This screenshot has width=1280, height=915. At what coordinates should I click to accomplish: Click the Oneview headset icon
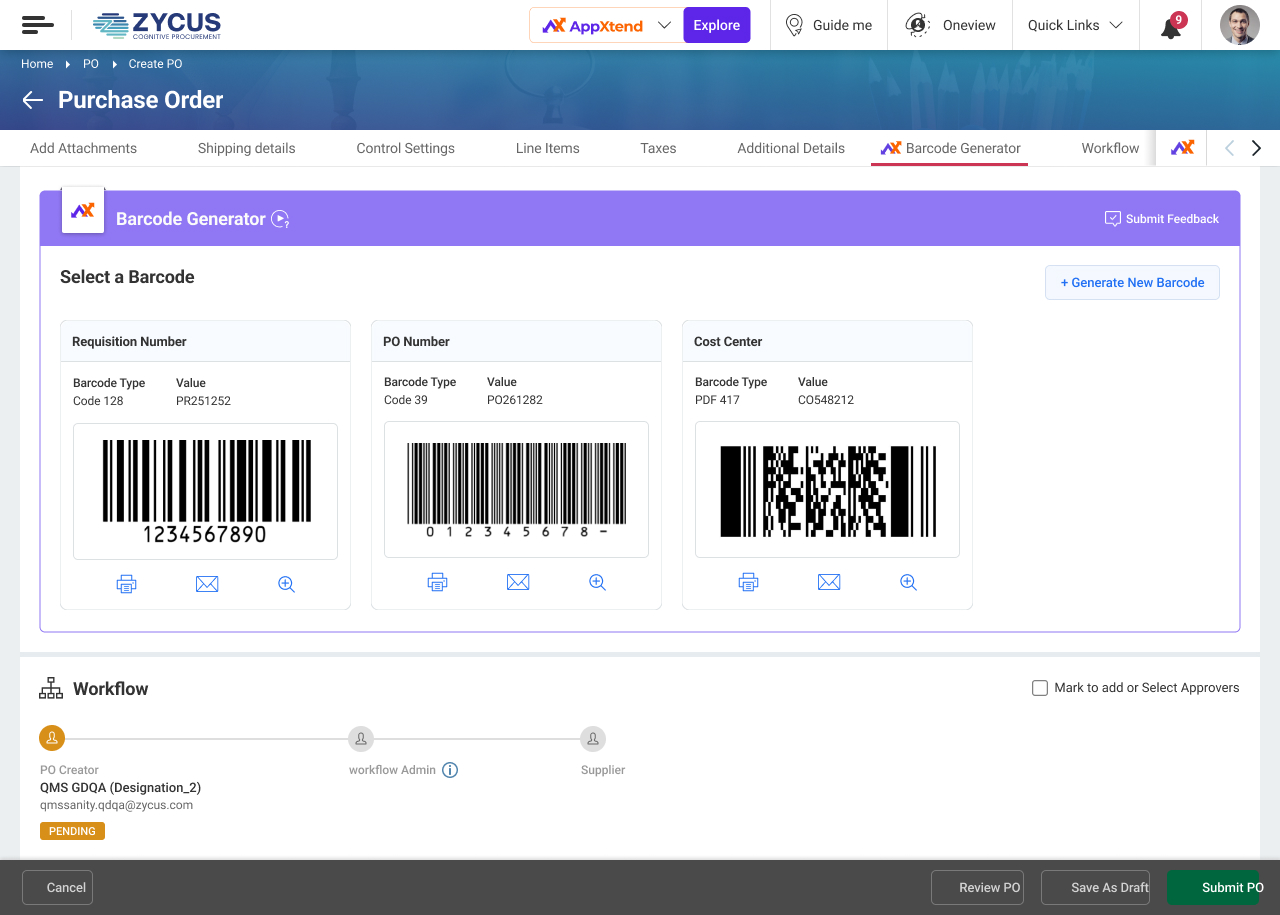click(917, 25)
